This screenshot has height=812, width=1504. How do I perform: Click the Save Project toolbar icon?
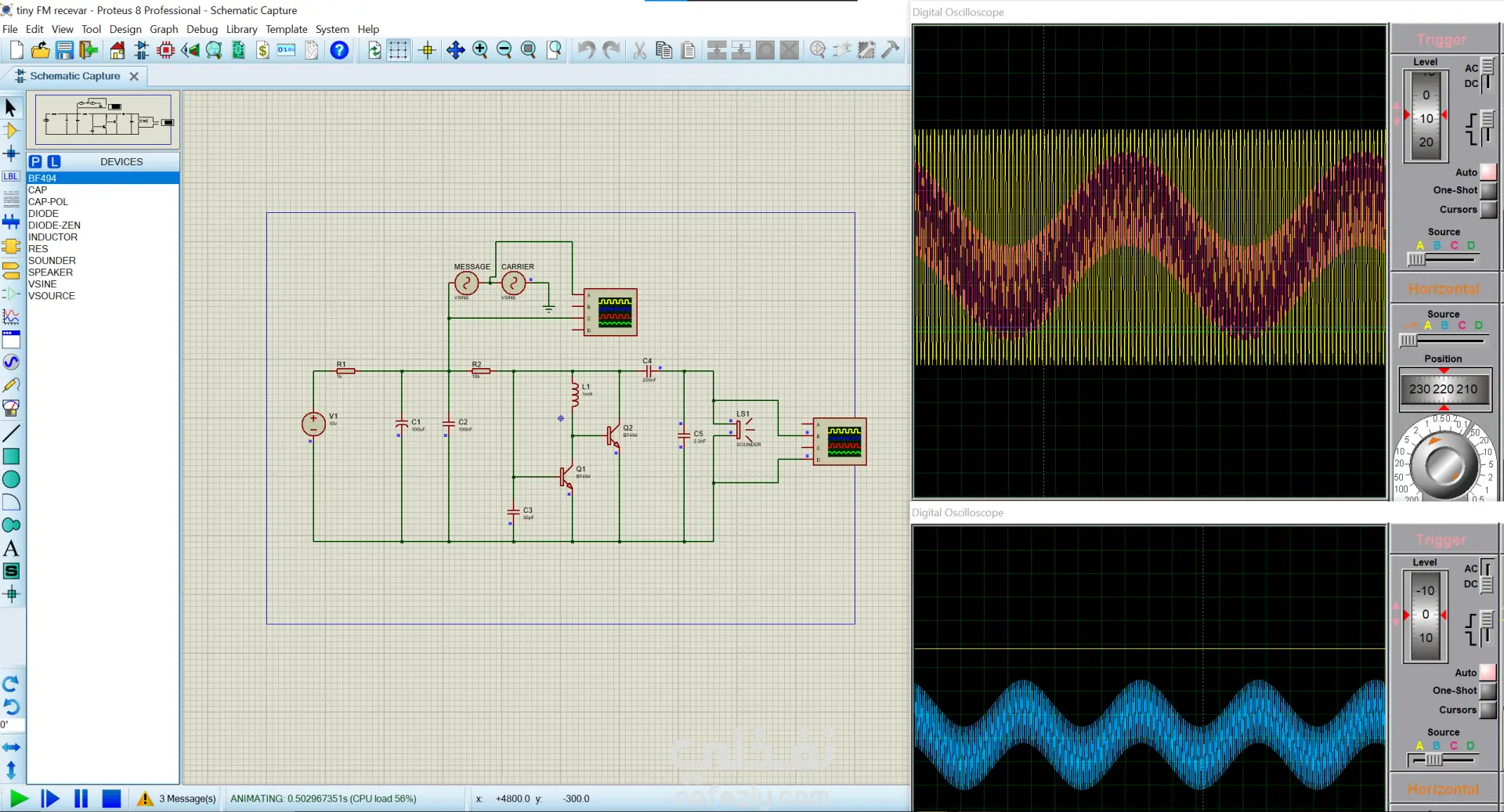[64, 50]
